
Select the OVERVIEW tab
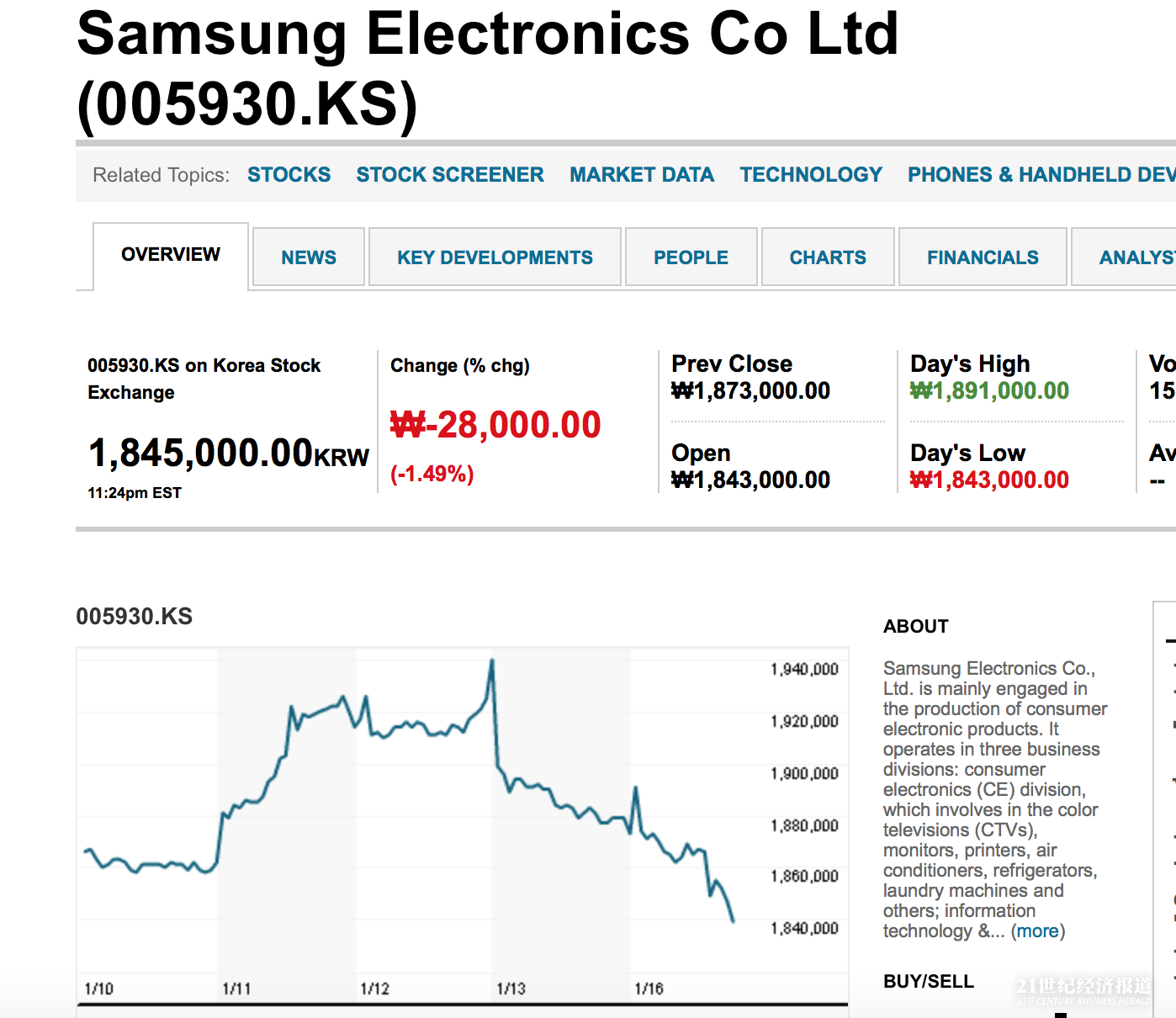171,255
